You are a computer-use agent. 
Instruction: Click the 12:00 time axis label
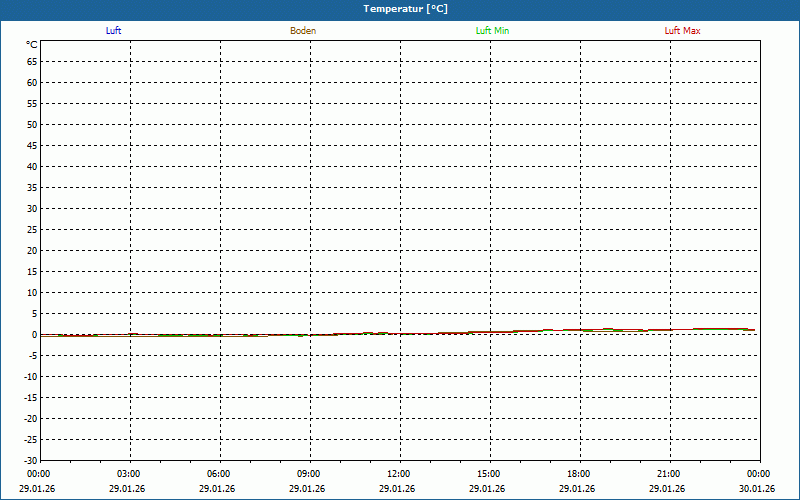[x=398, y=474]
